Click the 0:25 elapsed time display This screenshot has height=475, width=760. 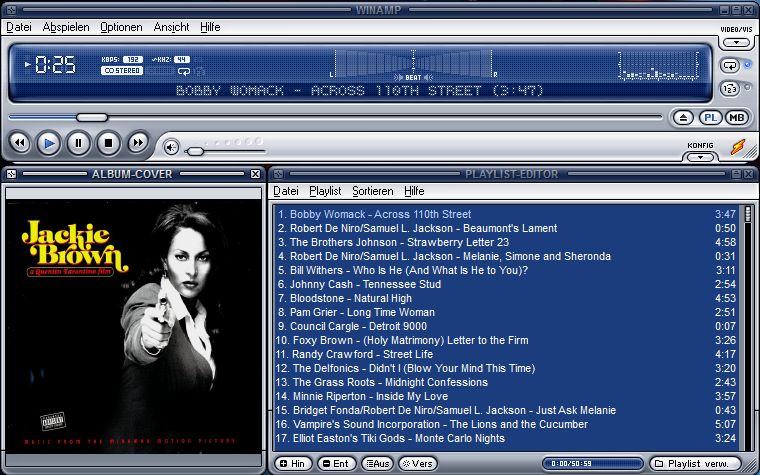[55, 64]
